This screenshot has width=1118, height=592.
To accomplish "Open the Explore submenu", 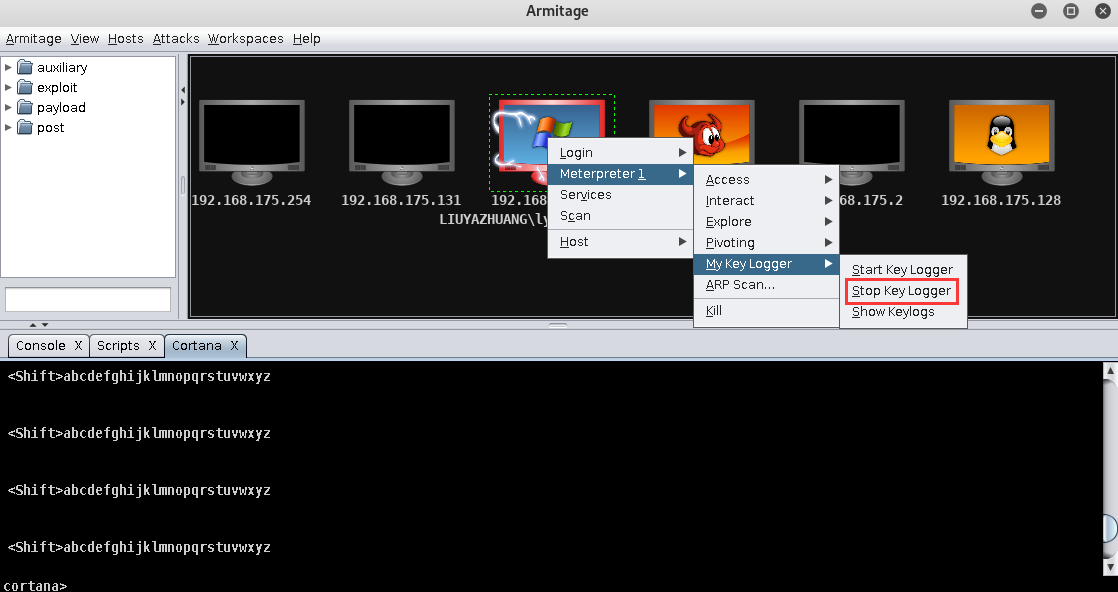I will [766, 222].
